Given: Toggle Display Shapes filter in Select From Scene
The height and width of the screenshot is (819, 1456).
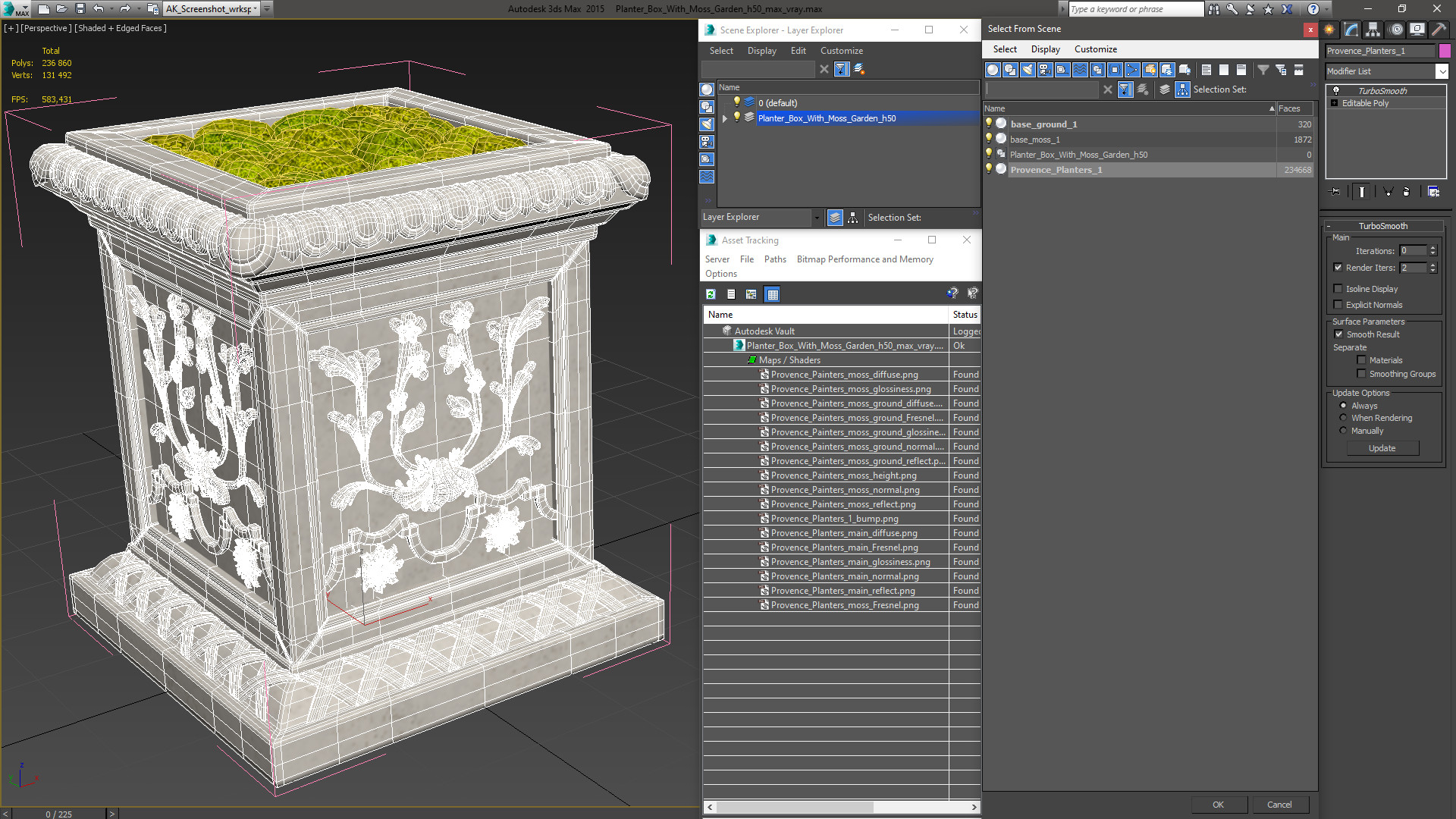Looking at the screenshot, I should (1010, 70).
